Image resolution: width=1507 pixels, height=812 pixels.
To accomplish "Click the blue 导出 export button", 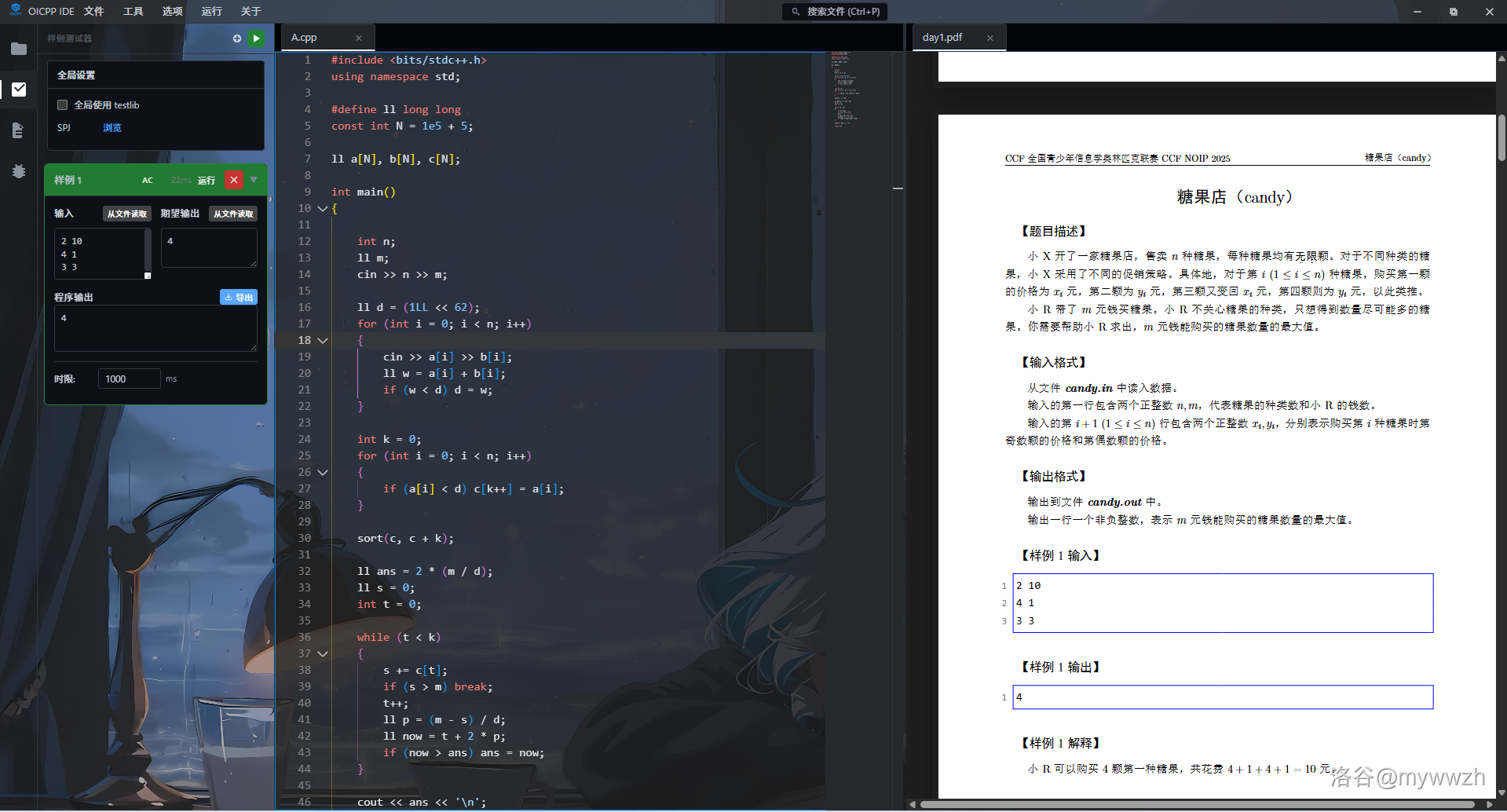I will tap(239, 298).
